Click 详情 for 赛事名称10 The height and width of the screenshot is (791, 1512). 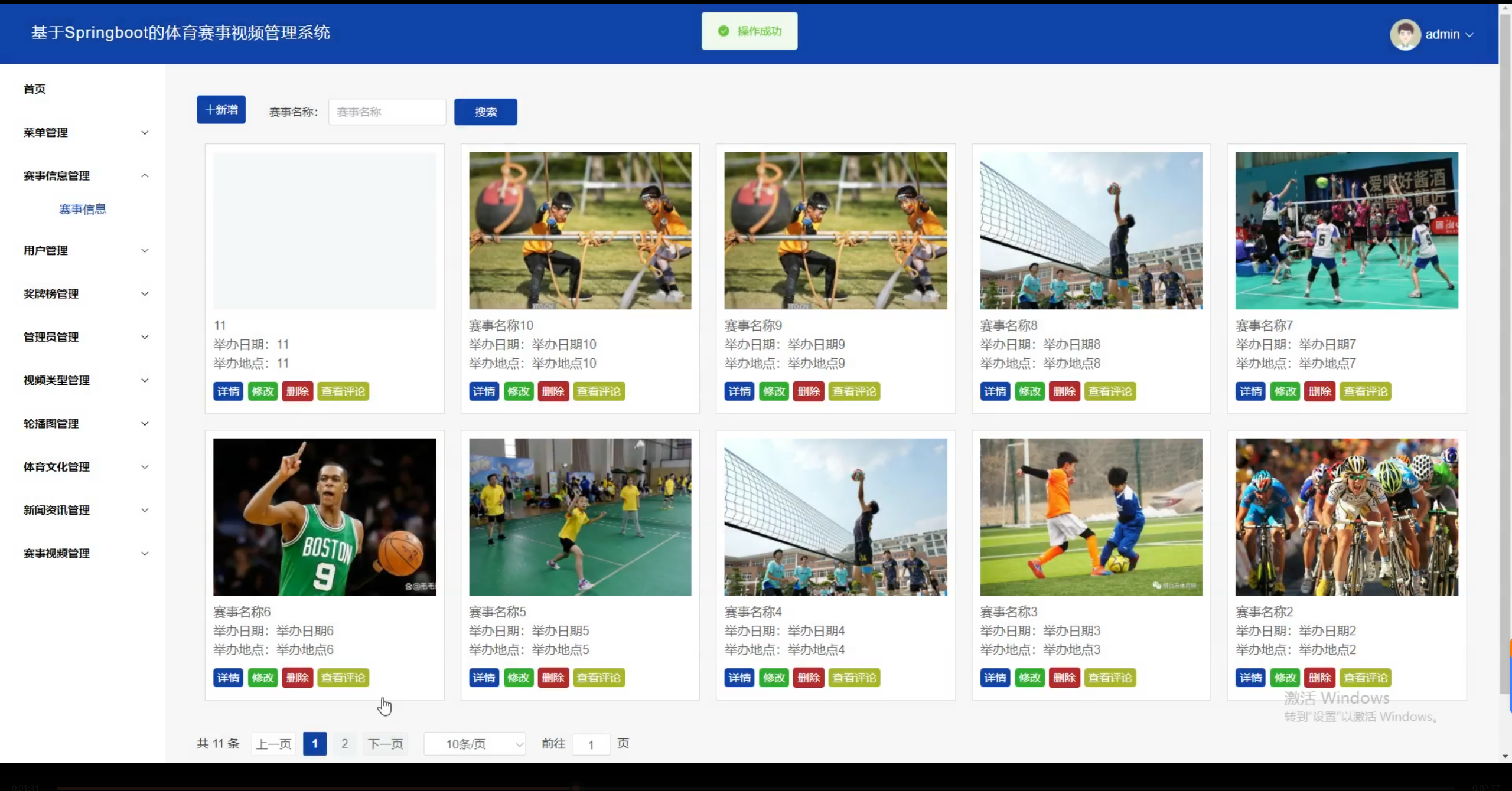pyautogui.click(x=484, y=391)
